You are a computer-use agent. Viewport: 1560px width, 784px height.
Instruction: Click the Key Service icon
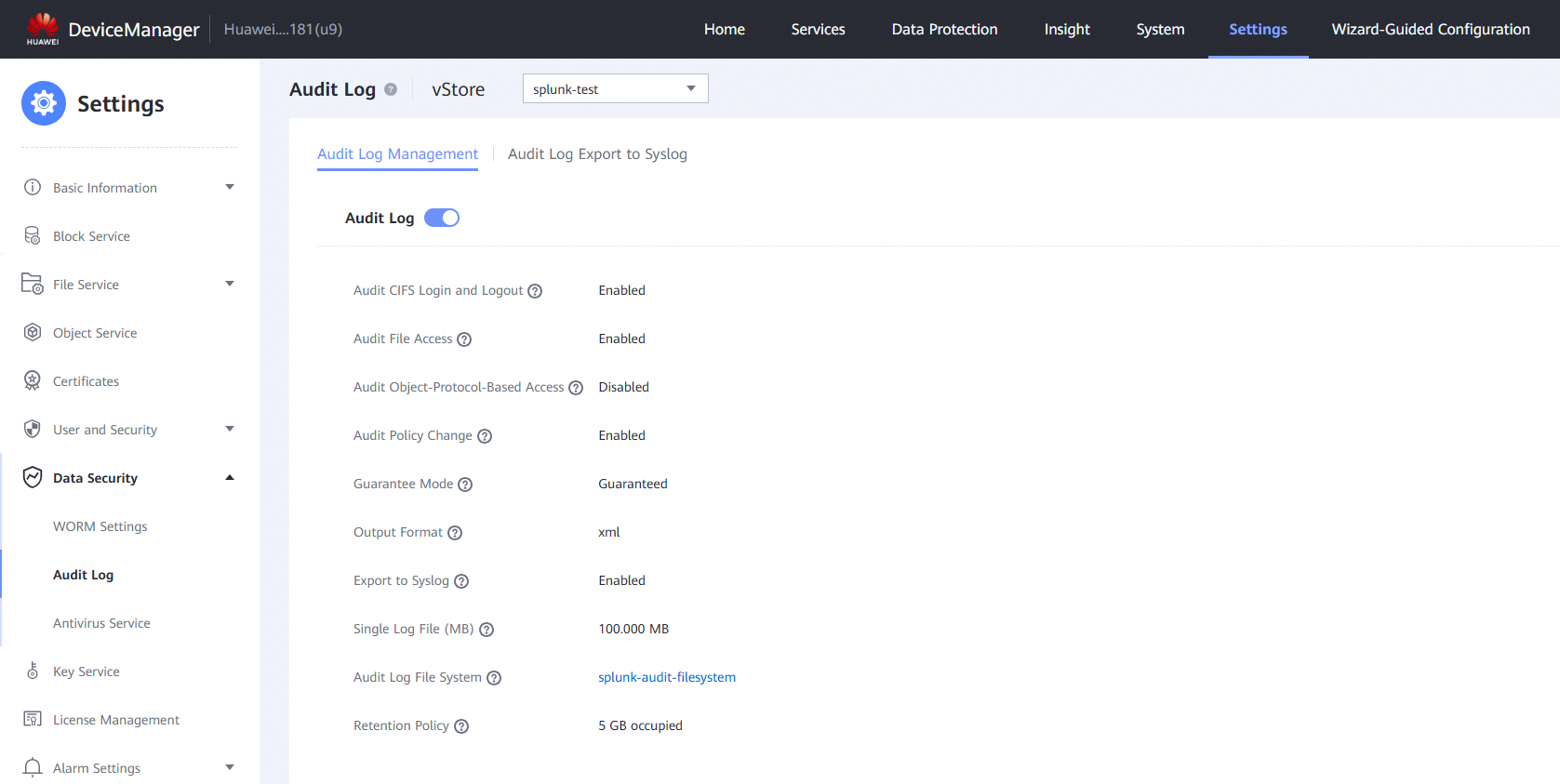[x=33, y=671]
